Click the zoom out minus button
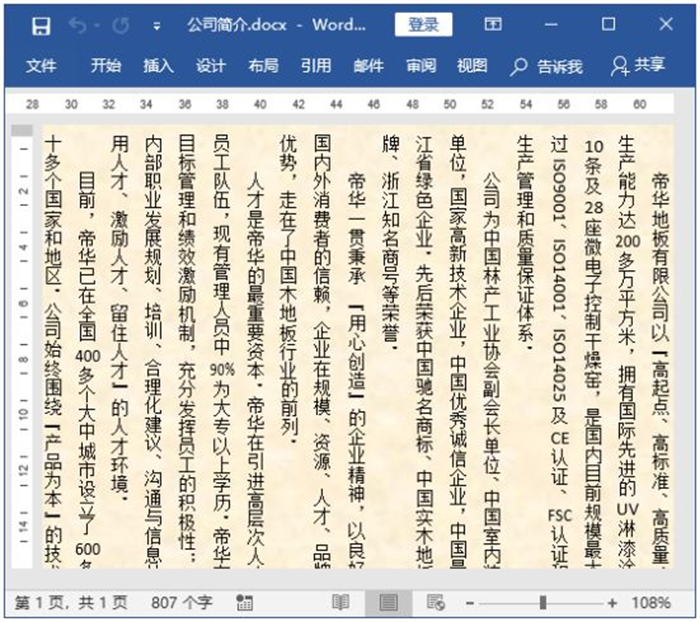The image size is (700, 622). tap(468, 603)
